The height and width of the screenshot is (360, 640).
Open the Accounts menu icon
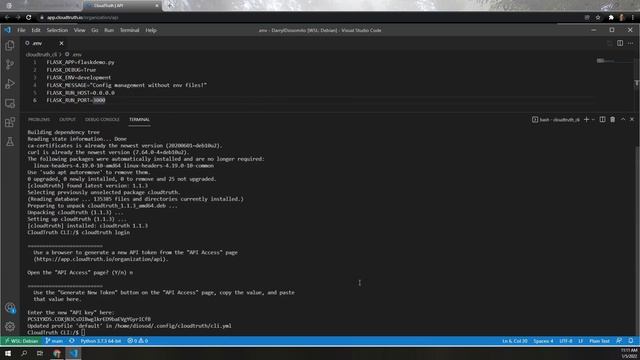10,307
